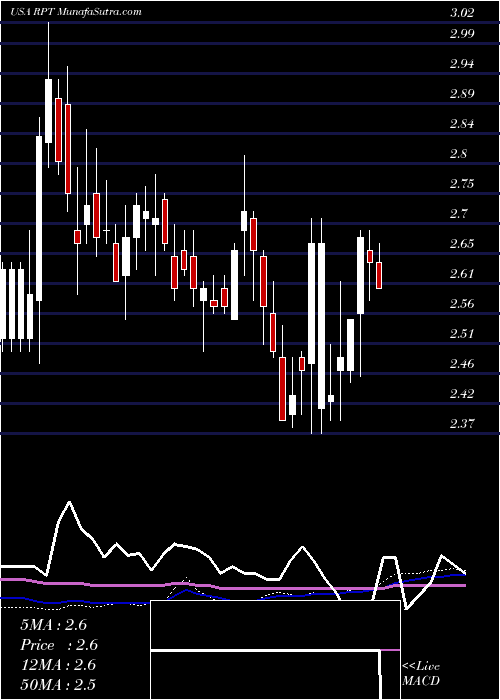Click the last red candle on the right
500x700 pixels.
coord(379,275)
